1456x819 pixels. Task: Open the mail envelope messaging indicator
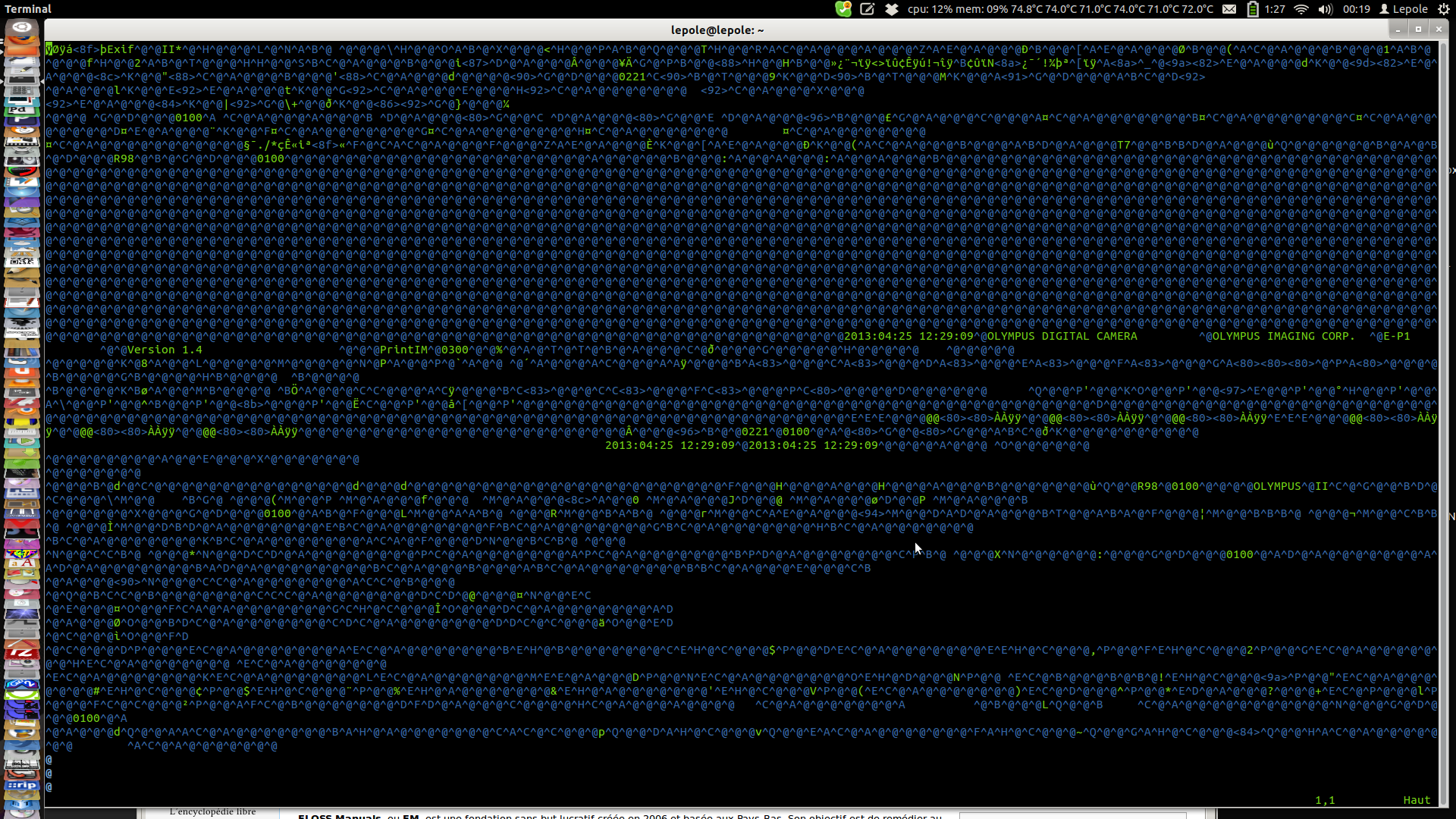[1229, 9]
